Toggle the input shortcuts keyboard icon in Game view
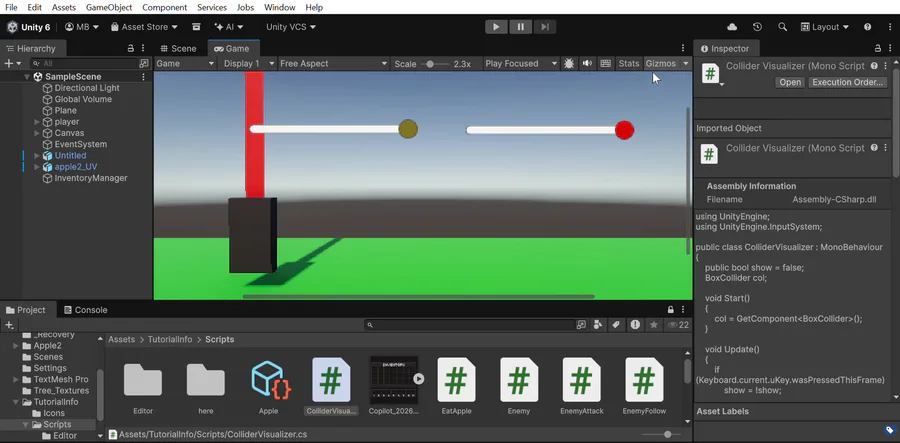 (x=605, y=64)
